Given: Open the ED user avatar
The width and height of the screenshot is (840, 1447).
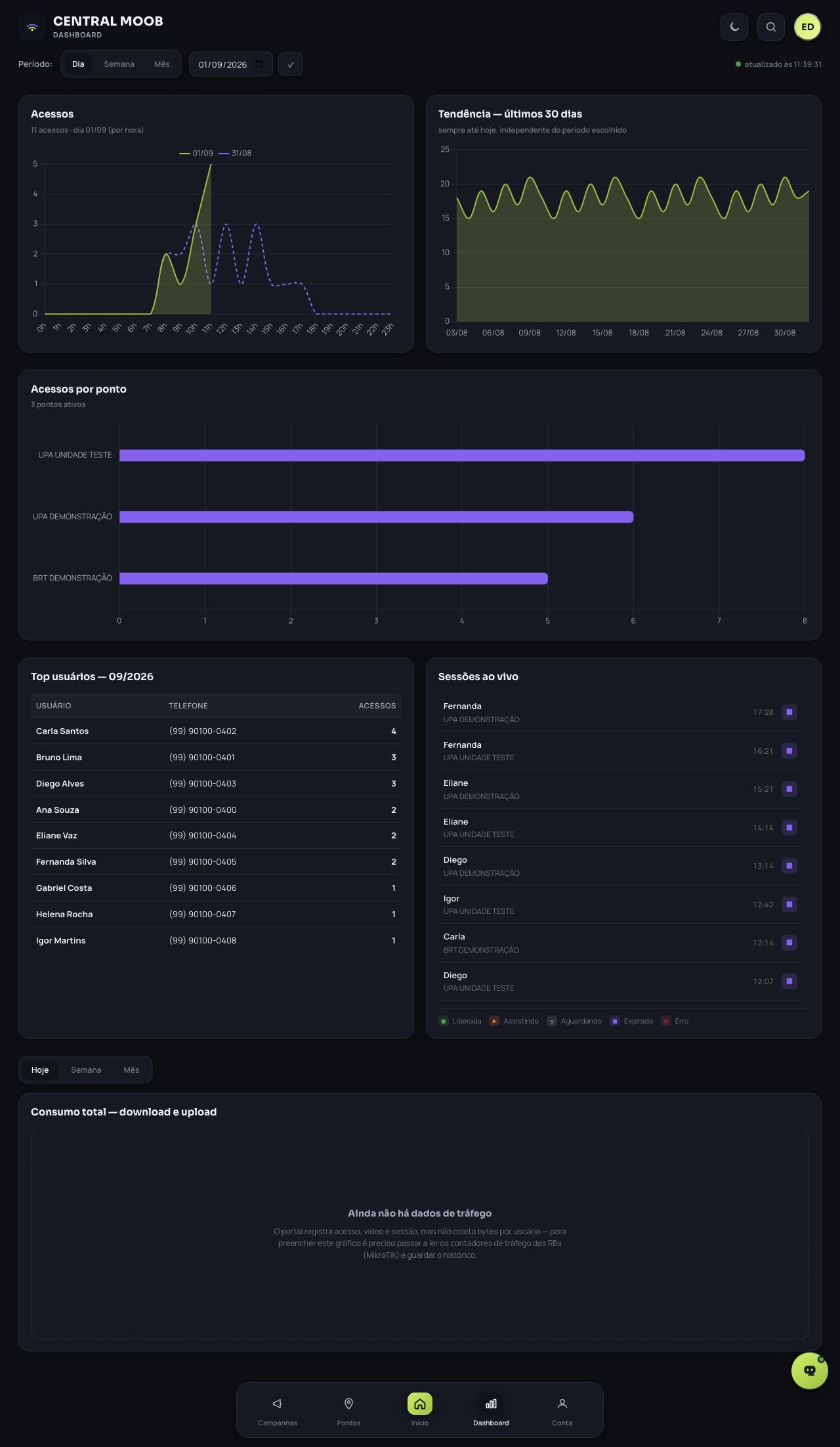Looking at the screenshot, I should (x=808, y=27).
